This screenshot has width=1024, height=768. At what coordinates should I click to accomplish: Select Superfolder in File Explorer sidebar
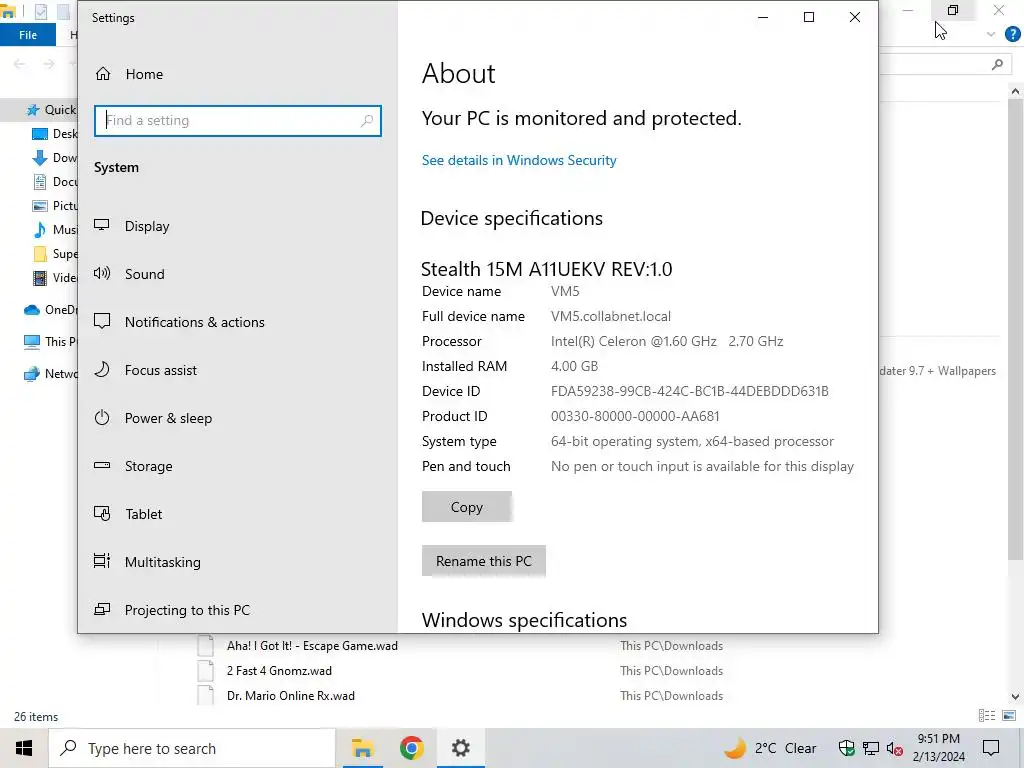(55, 254)
